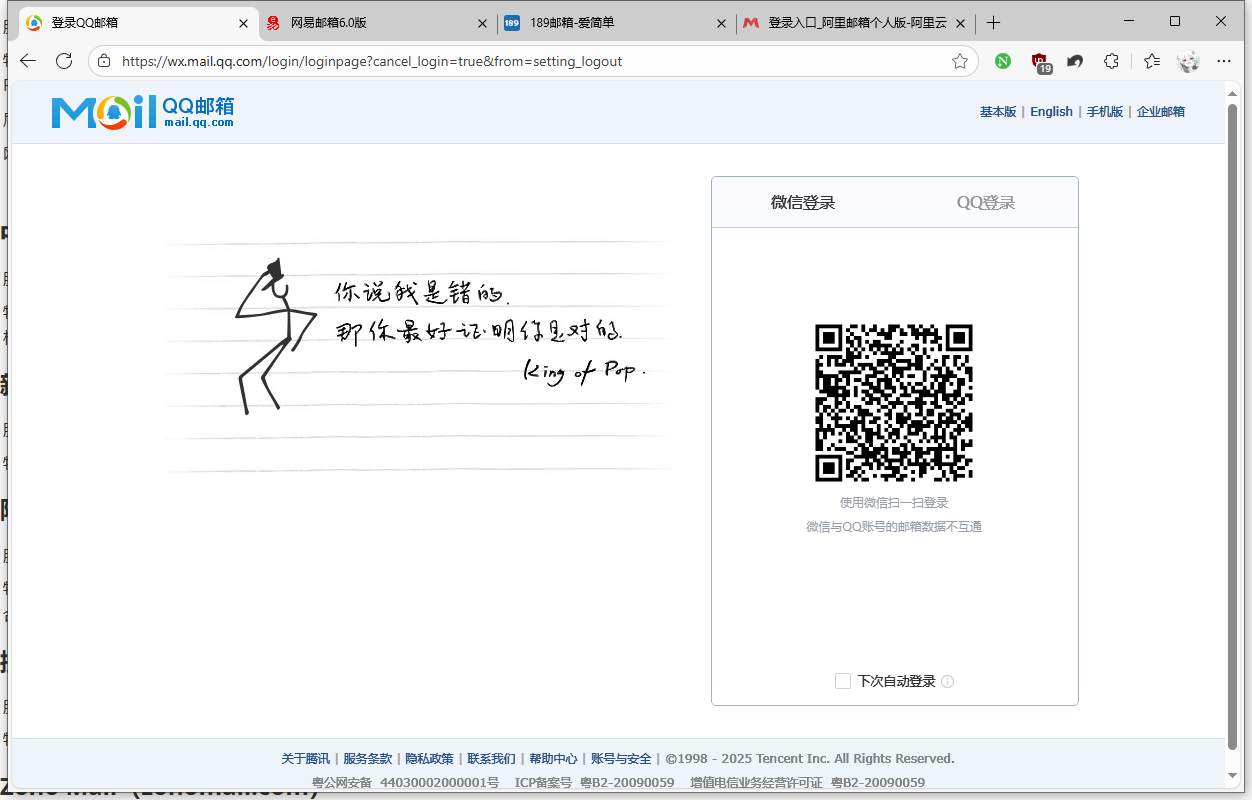This screenshot has height=800, width=1252.
Task: Open the 企业邮箱 link
Action: point(1160,112)
